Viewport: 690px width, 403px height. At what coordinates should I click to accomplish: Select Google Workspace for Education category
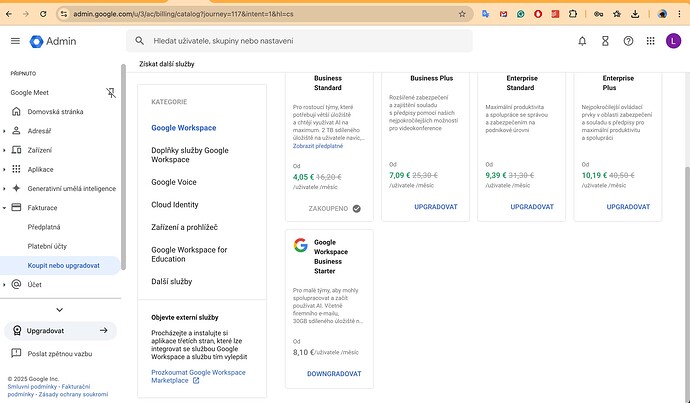pos(189,254)
